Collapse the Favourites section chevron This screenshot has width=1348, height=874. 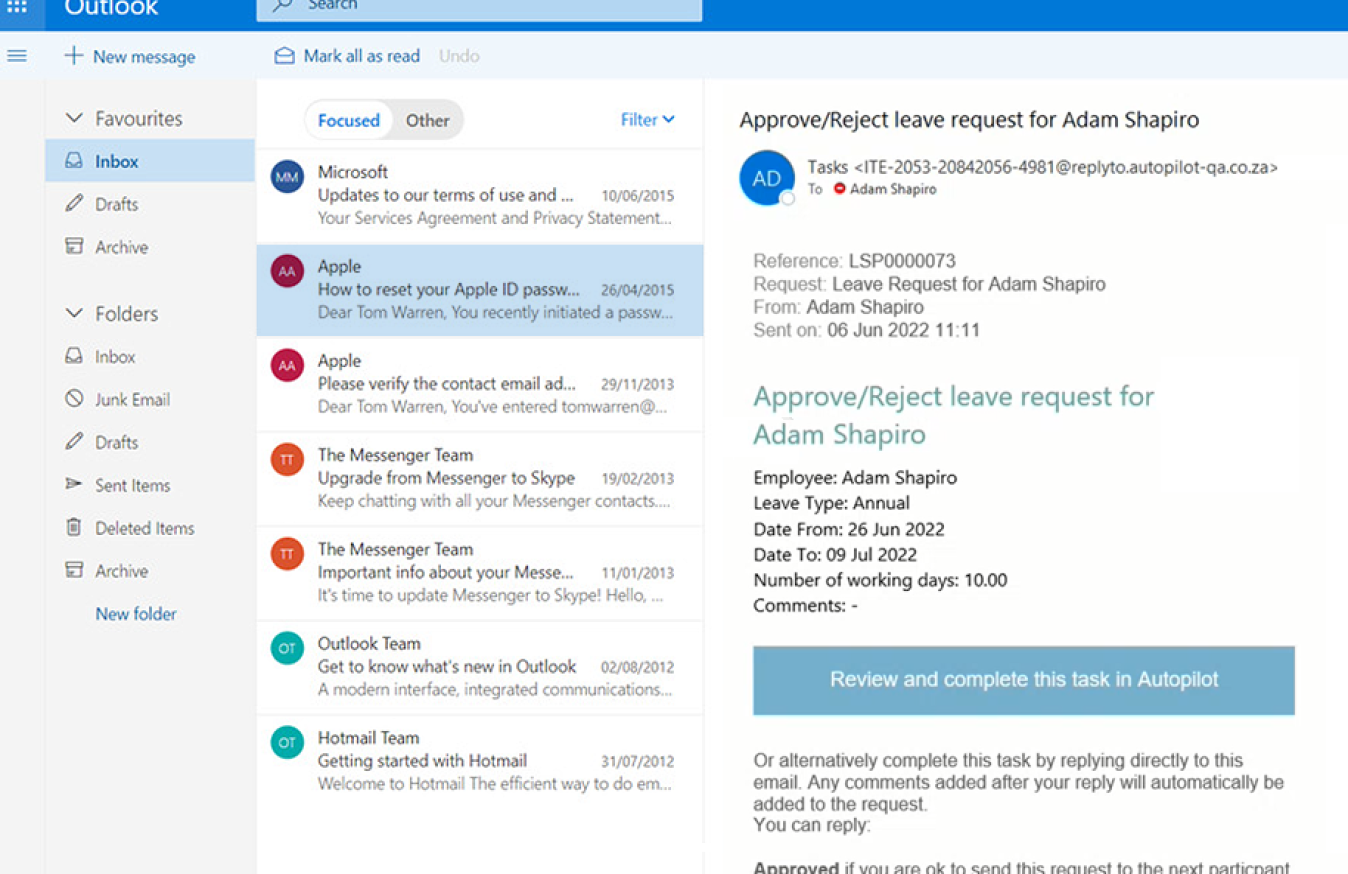[x=74, y=118]
